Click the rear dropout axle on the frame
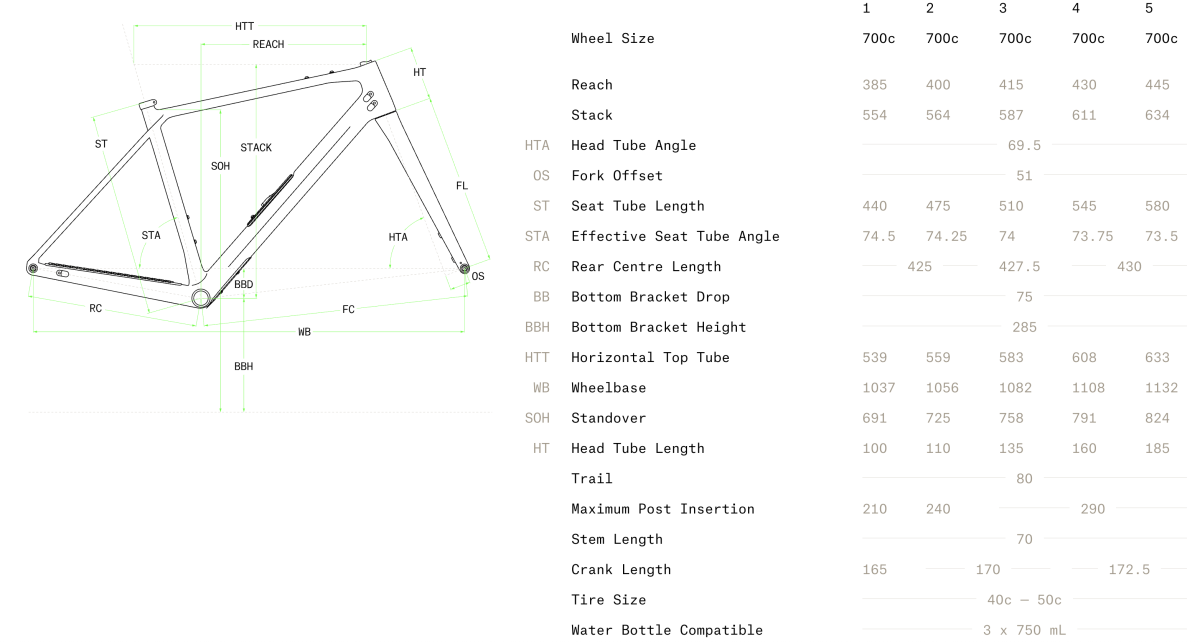 pyautogui.click(x=33, y=268)
